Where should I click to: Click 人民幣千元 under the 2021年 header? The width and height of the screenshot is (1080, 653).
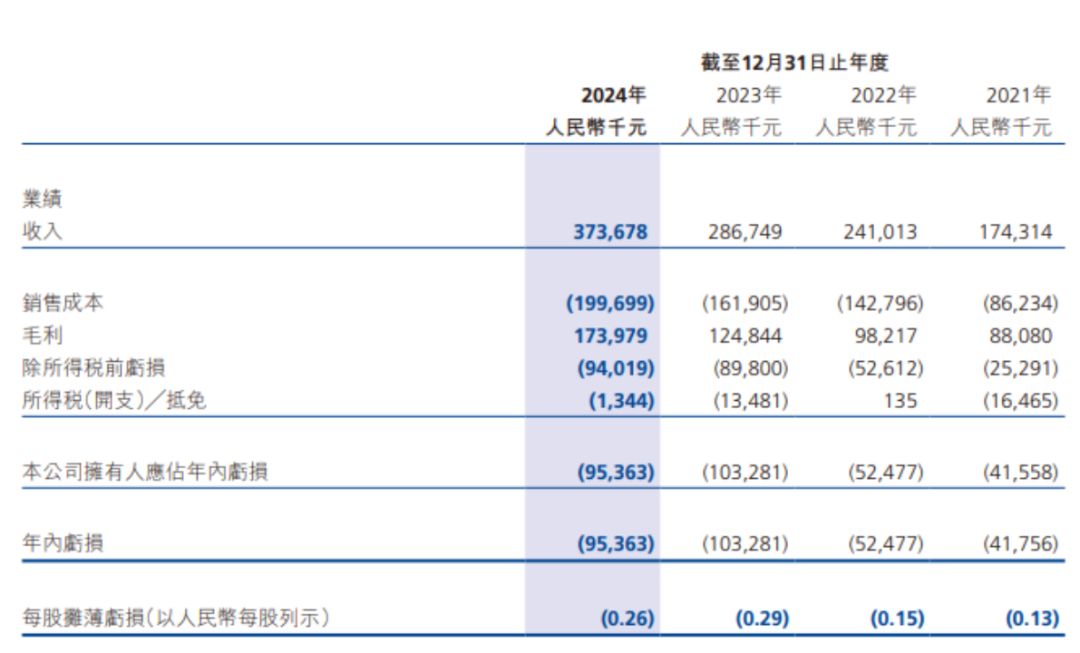pos(1001,127)
